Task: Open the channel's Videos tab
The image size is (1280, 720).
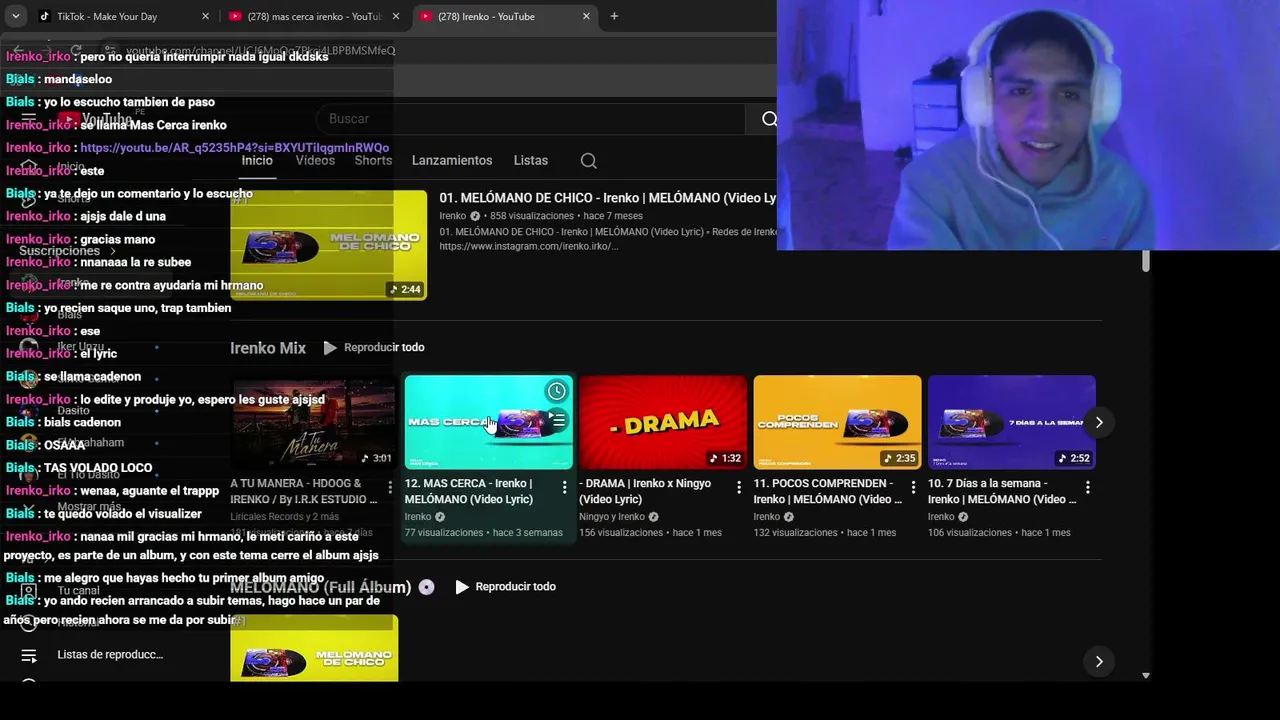Action: point(315,160)
